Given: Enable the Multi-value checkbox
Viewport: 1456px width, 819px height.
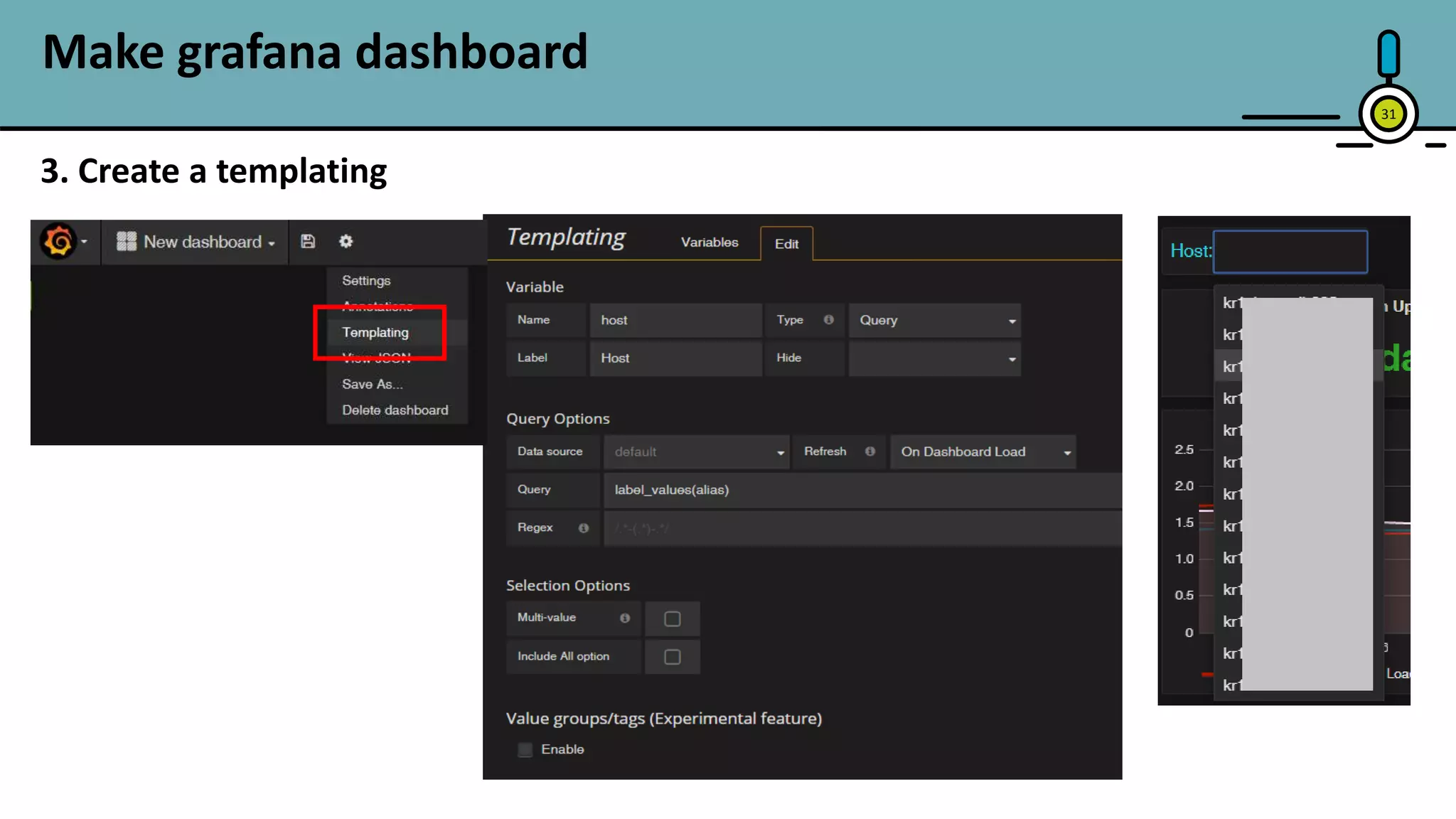Looking at the screenshot, I should (672, 619).
